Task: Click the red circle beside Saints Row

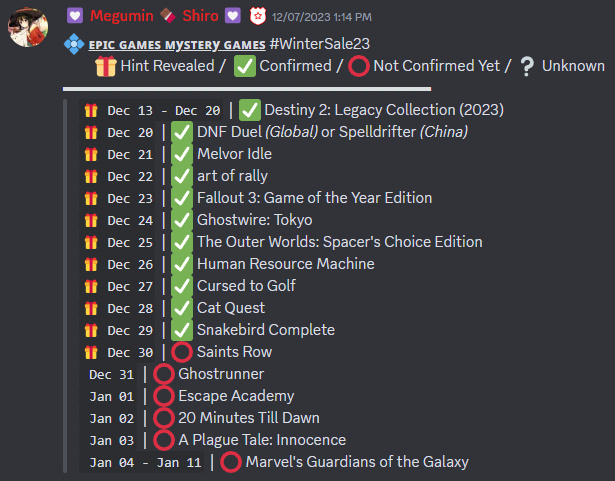Action: [182, 352]
